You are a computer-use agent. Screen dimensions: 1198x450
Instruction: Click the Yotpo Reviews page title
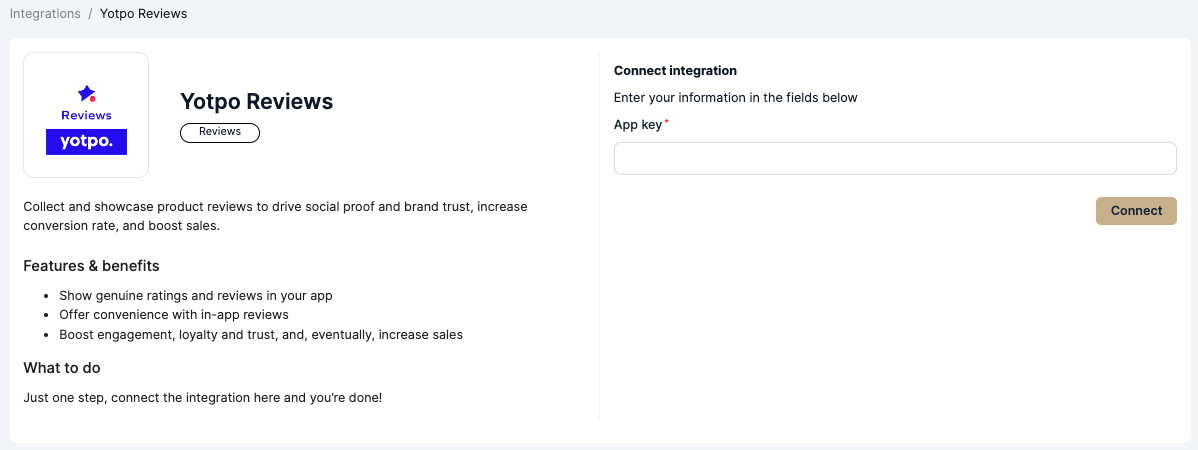pyautogui.click(x=256, y=101)
